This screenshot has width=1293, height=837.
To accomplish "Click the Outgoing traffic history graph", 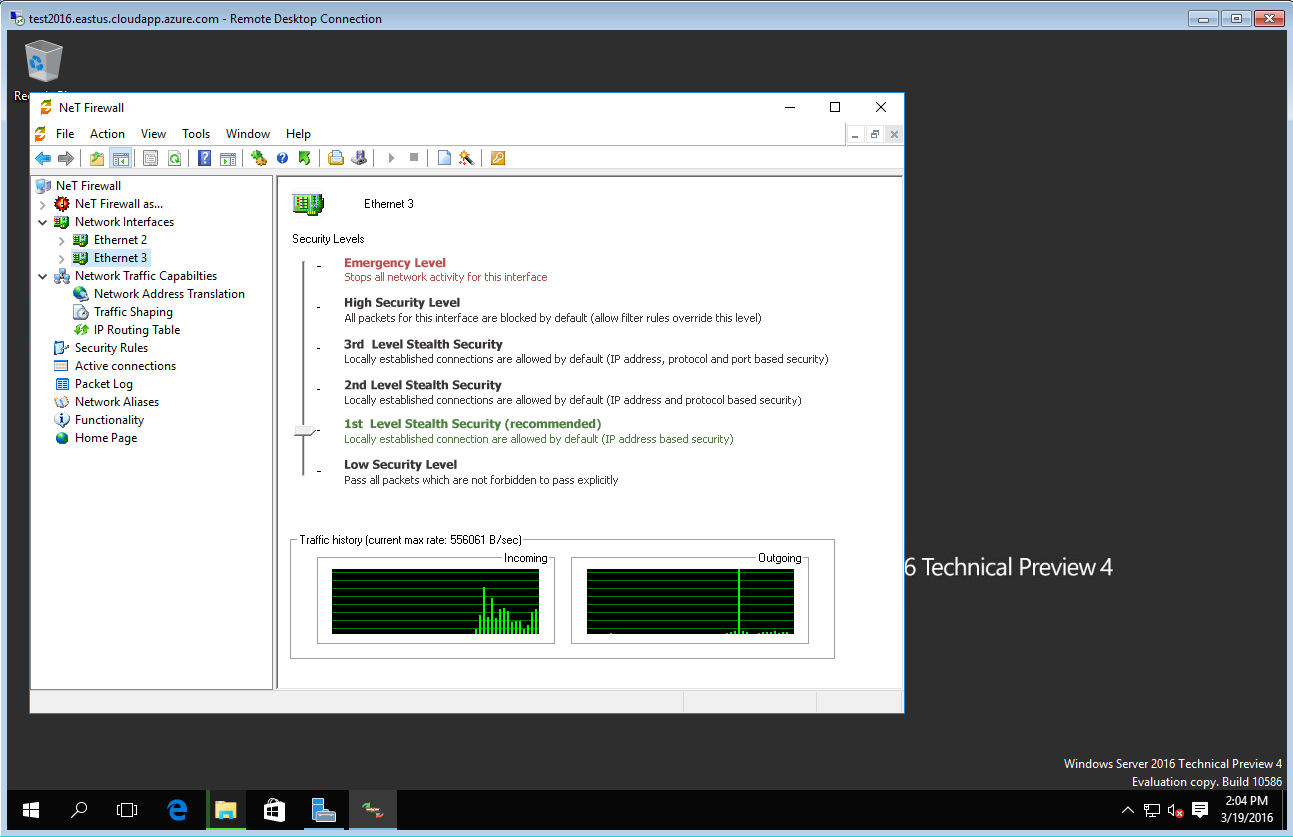I will (690, 601).
